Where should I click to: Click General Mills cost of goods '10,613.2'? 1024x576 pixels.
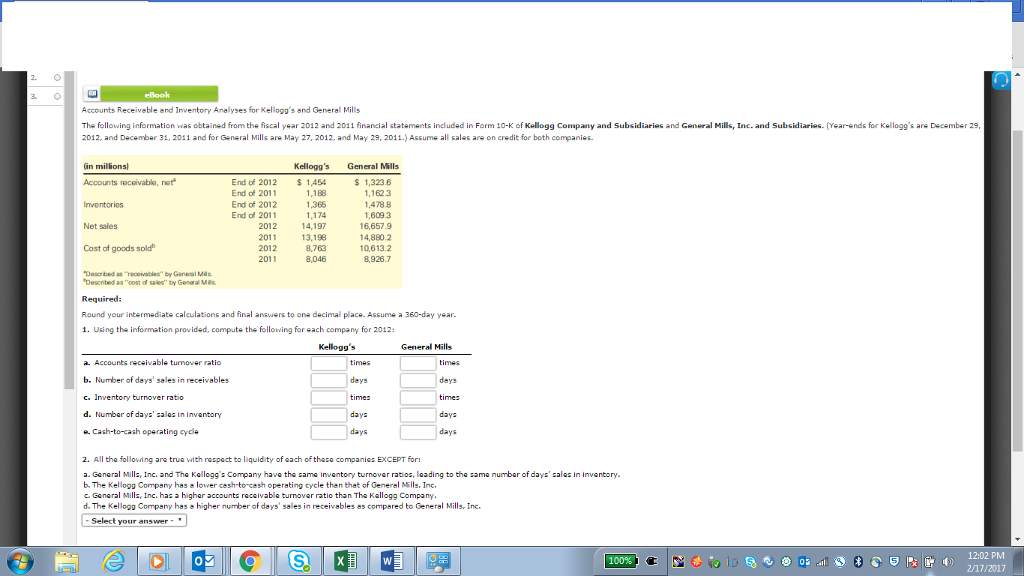coord(376,249)
